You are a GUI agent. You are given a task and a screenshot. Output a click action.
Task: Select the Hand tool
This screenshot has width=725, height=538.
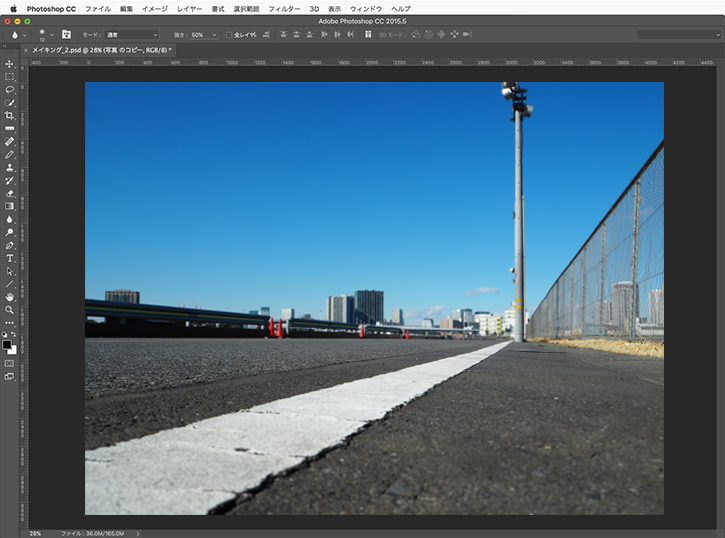[9, 297]
